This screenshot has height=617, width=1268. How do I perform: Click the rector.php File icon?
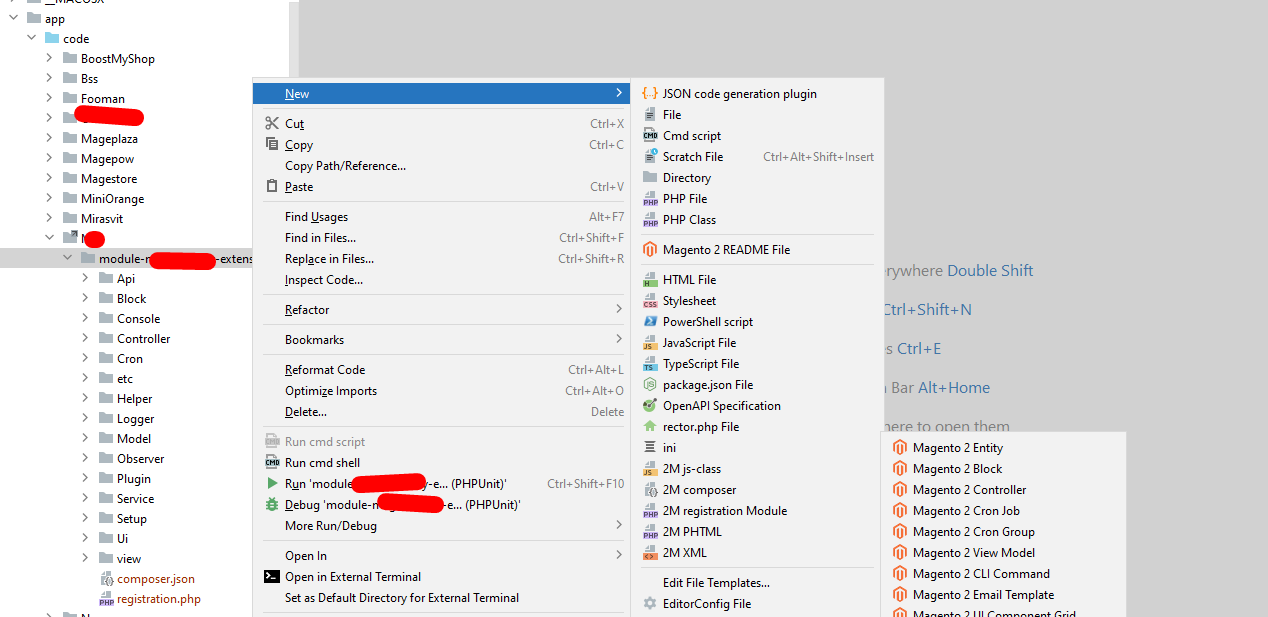(x=650, y=426)
